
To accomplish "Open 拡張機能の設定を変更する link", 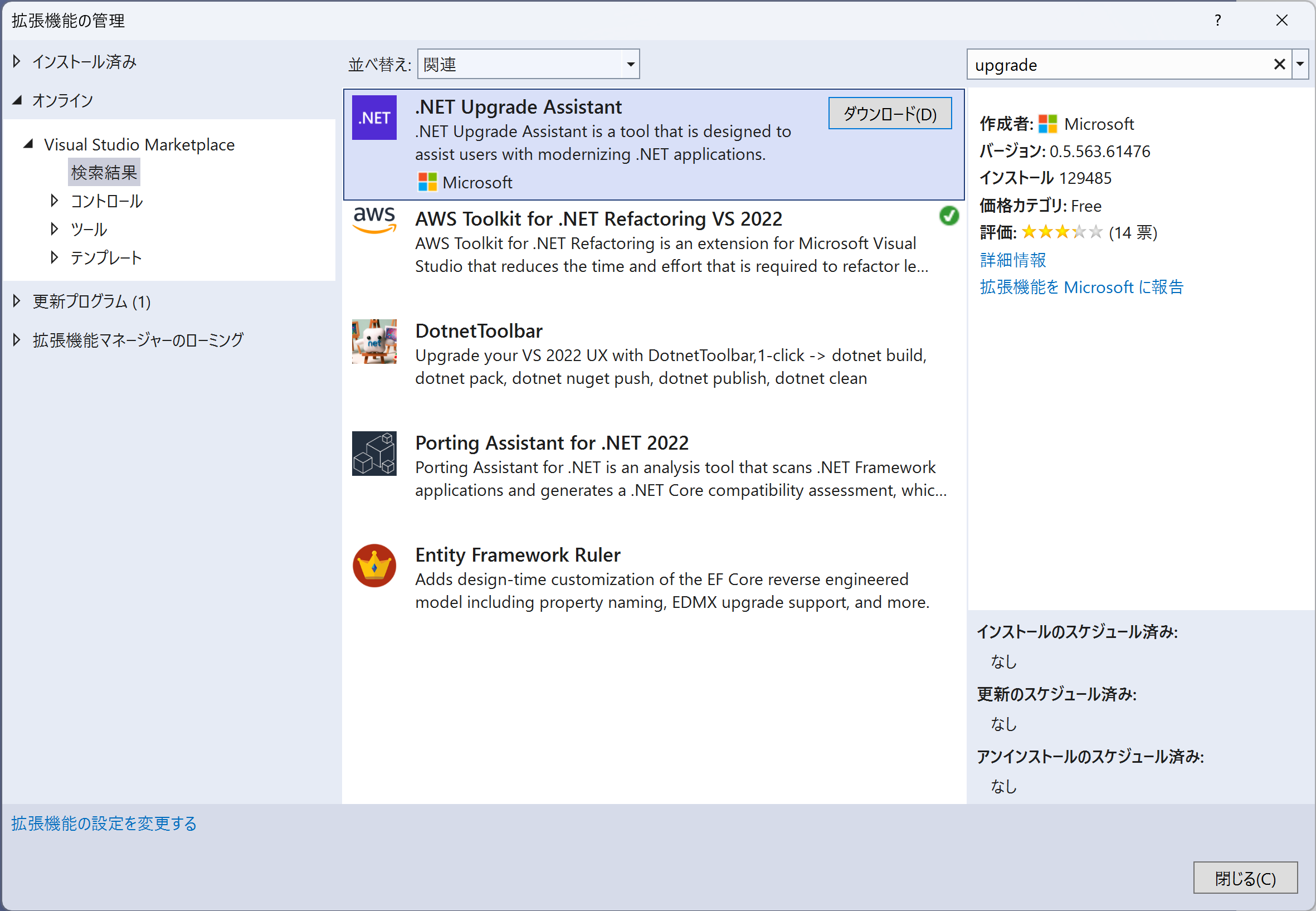I will point(104,824).
